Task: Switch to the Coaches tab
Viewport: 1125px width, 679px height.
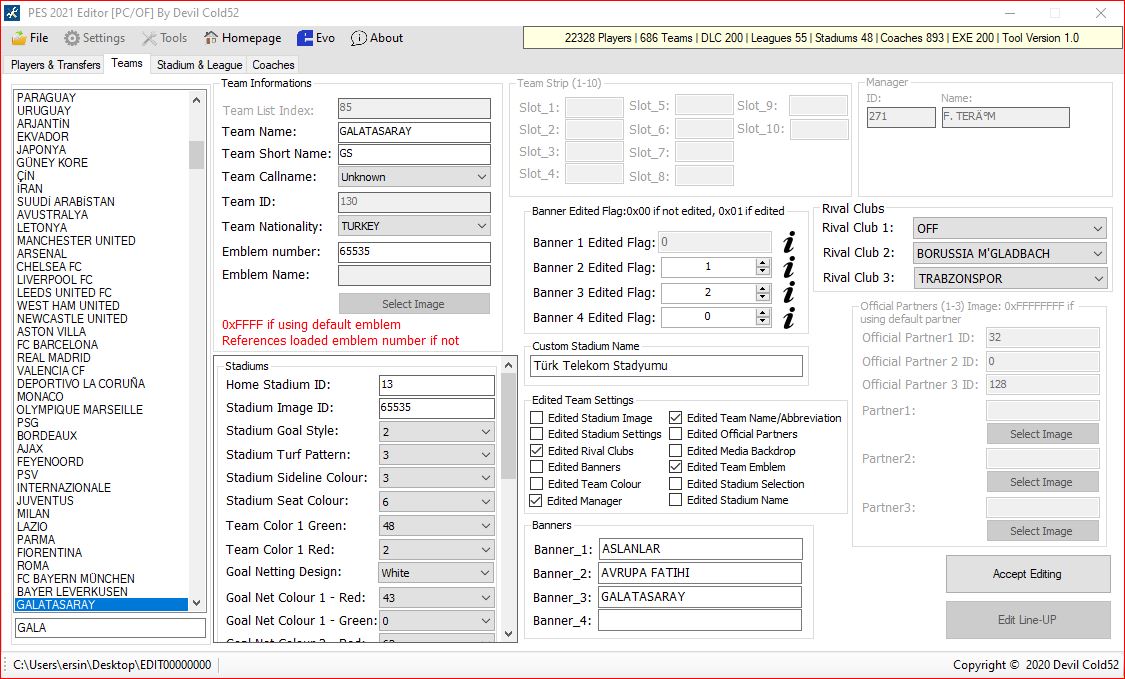Action: click(x=273, y=65)
